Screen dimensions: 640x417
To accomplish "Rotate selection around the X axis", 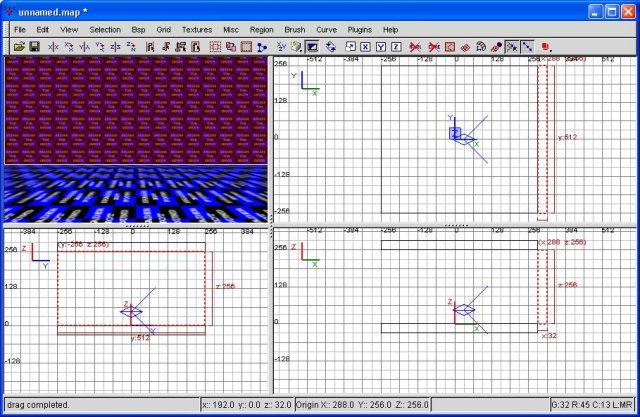I will [69, 47].
